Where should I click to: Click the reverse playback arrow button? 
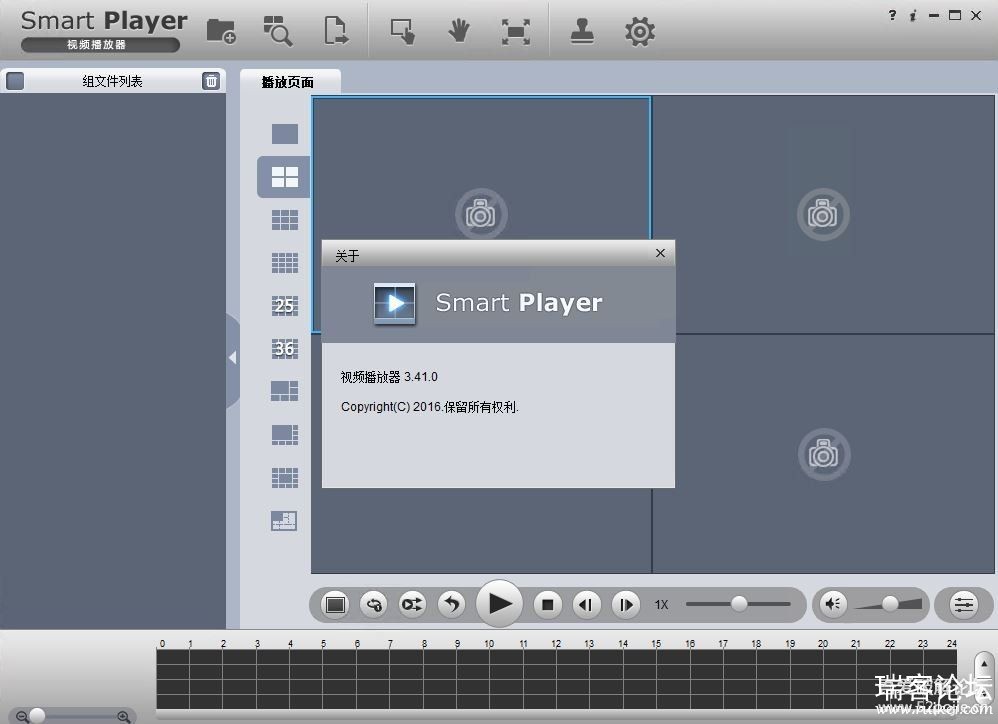(451, 604)
